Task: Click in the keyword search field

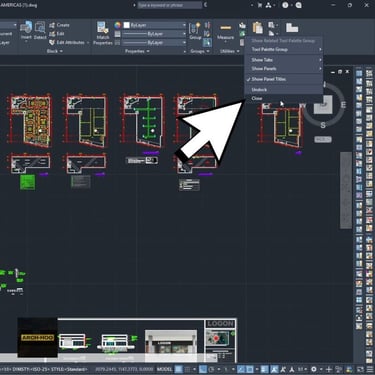Action: click(x=169, y=5)
